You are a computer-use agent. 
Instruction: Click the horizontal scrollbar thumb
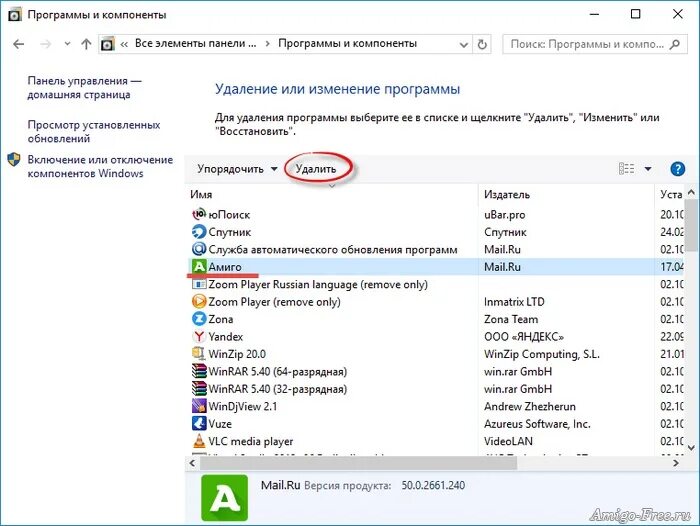coord(358,463)
